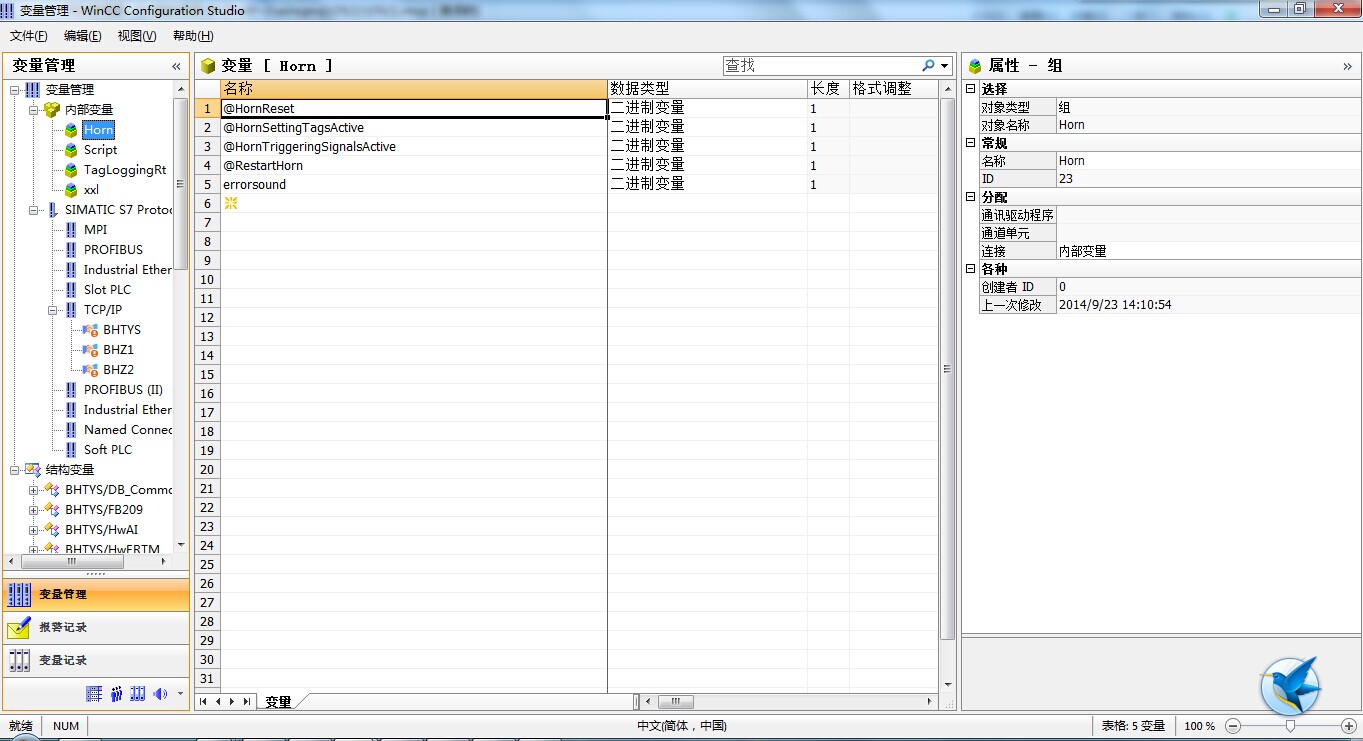Select the @RestartHorn cell
The image size is (1363, 741).
click(x=414, y=166)
